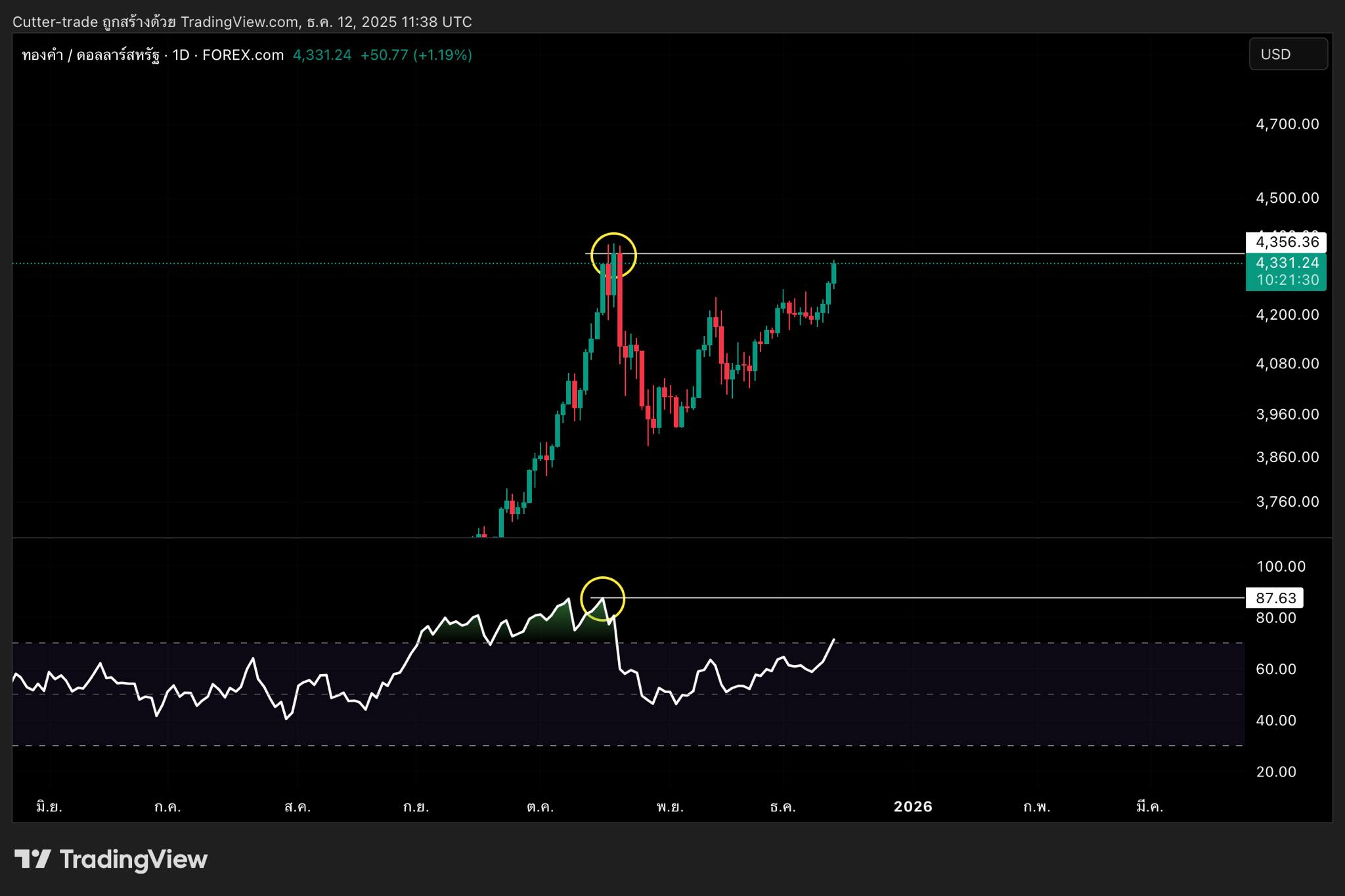Click the ก.ค. month label on time axis
Viewport: 1345px width, 896px height.
pos(167,807)
